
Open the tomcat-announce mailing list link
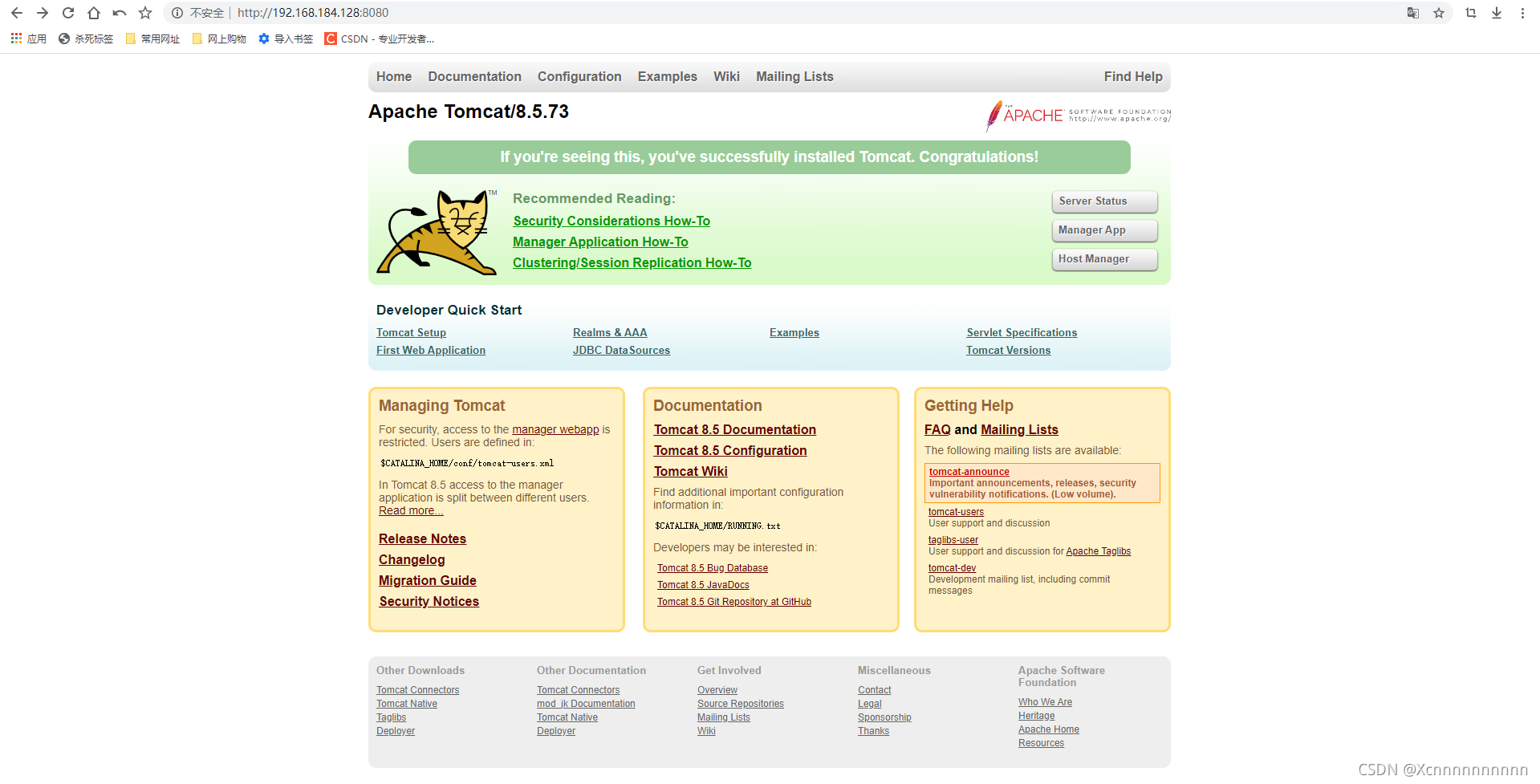tap(969, 472)
